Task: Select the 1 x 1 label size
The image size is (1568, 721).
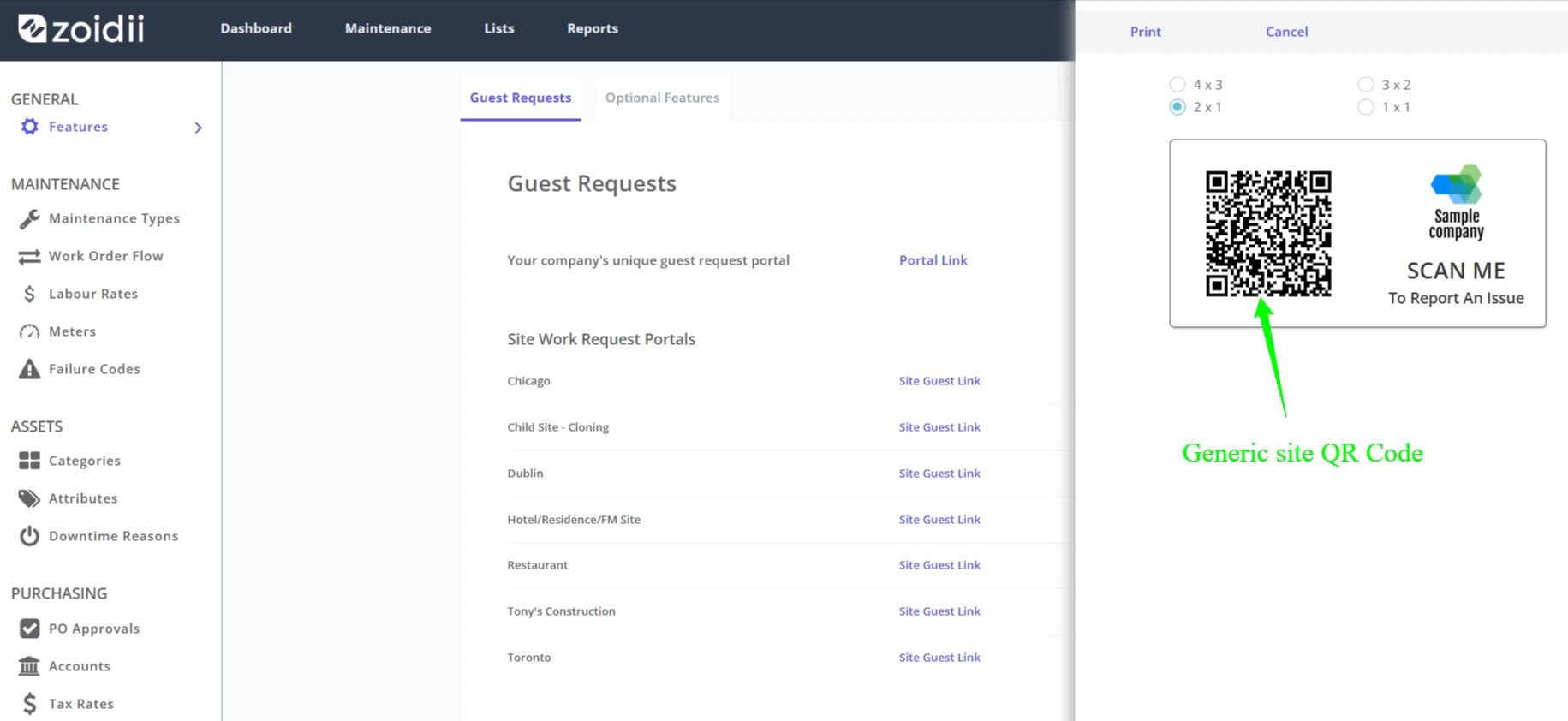Action: point(1366,107)
